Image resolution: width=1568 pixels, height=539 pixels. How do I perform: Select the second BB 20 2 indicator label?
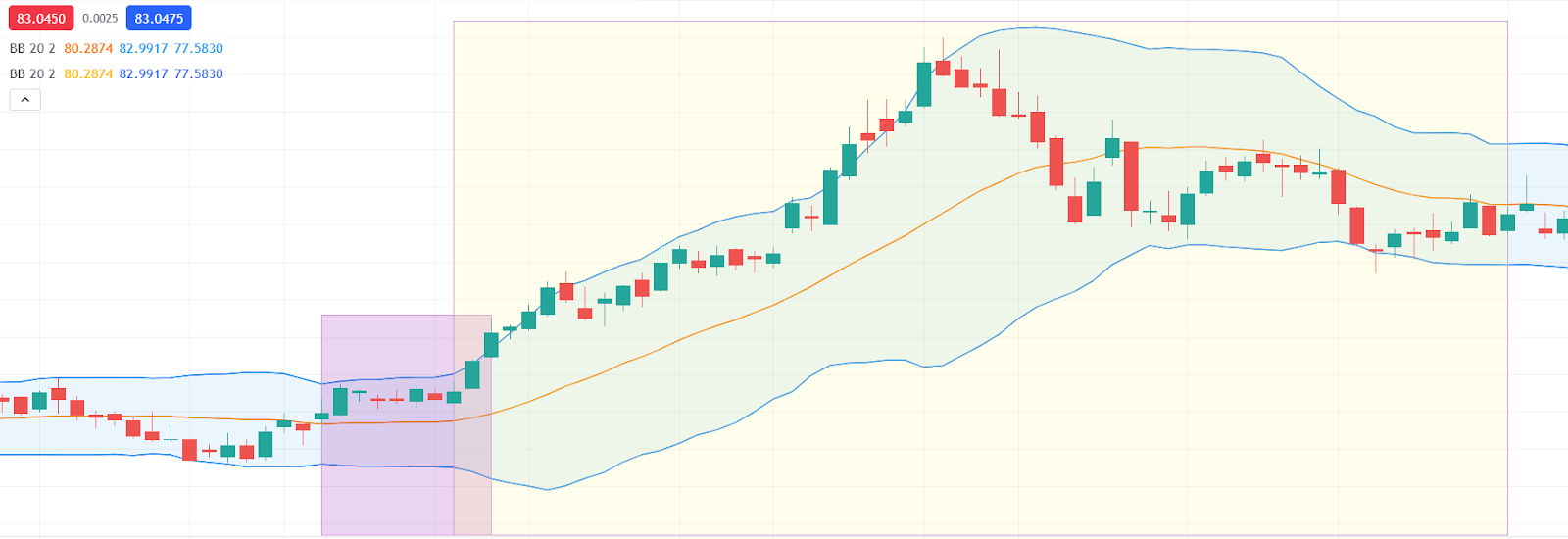point(32,73)
